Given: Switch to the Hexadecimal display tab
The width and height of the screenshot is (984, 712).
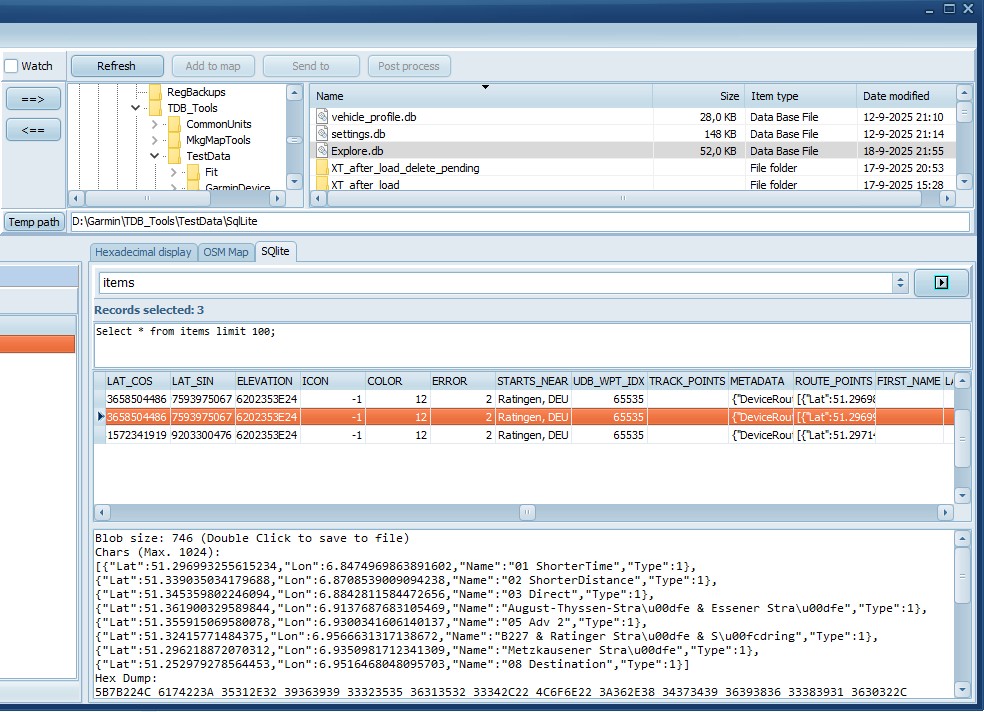Looking at the screenshot, I should (143, 252).
